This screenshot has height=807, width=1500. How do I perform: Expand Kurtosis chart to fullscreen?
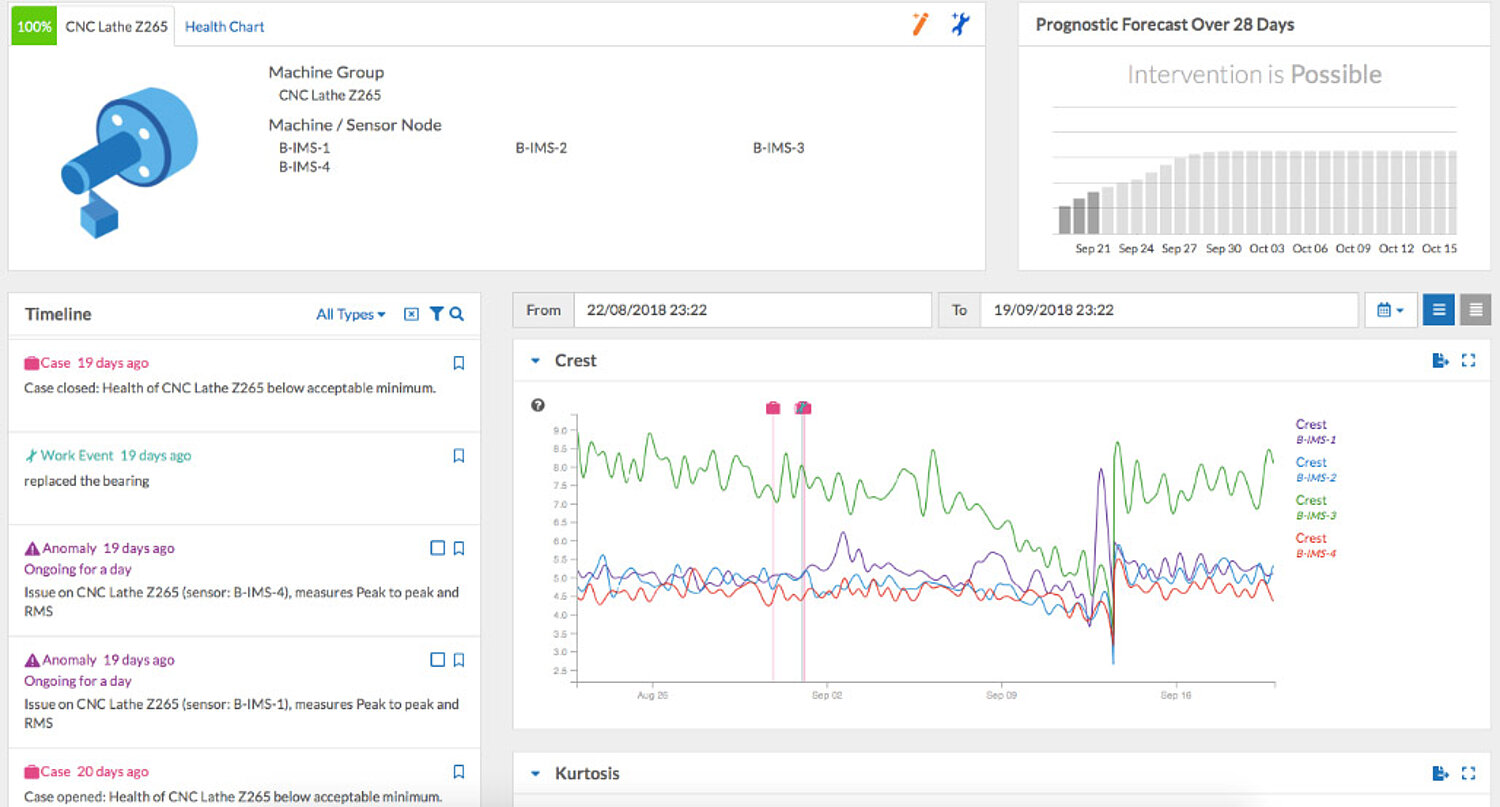(1468, 774)
